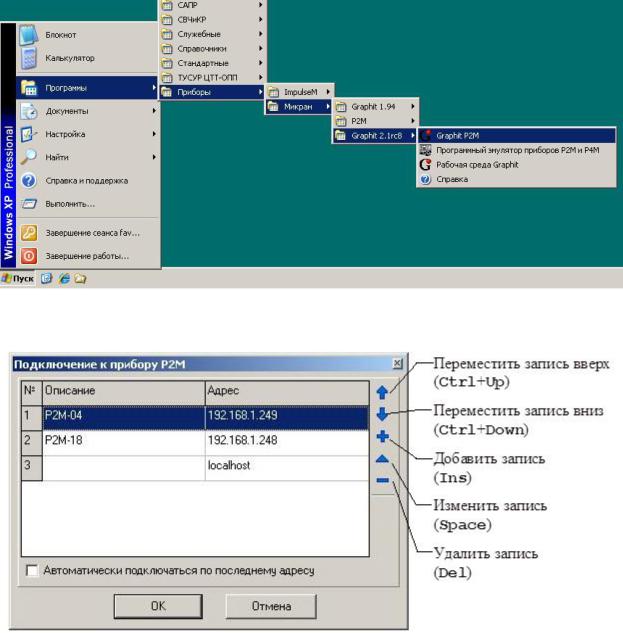The image size is (623, 633).
Task: Click the Калькулятор calculator icon
Action: tap(29, 58)
